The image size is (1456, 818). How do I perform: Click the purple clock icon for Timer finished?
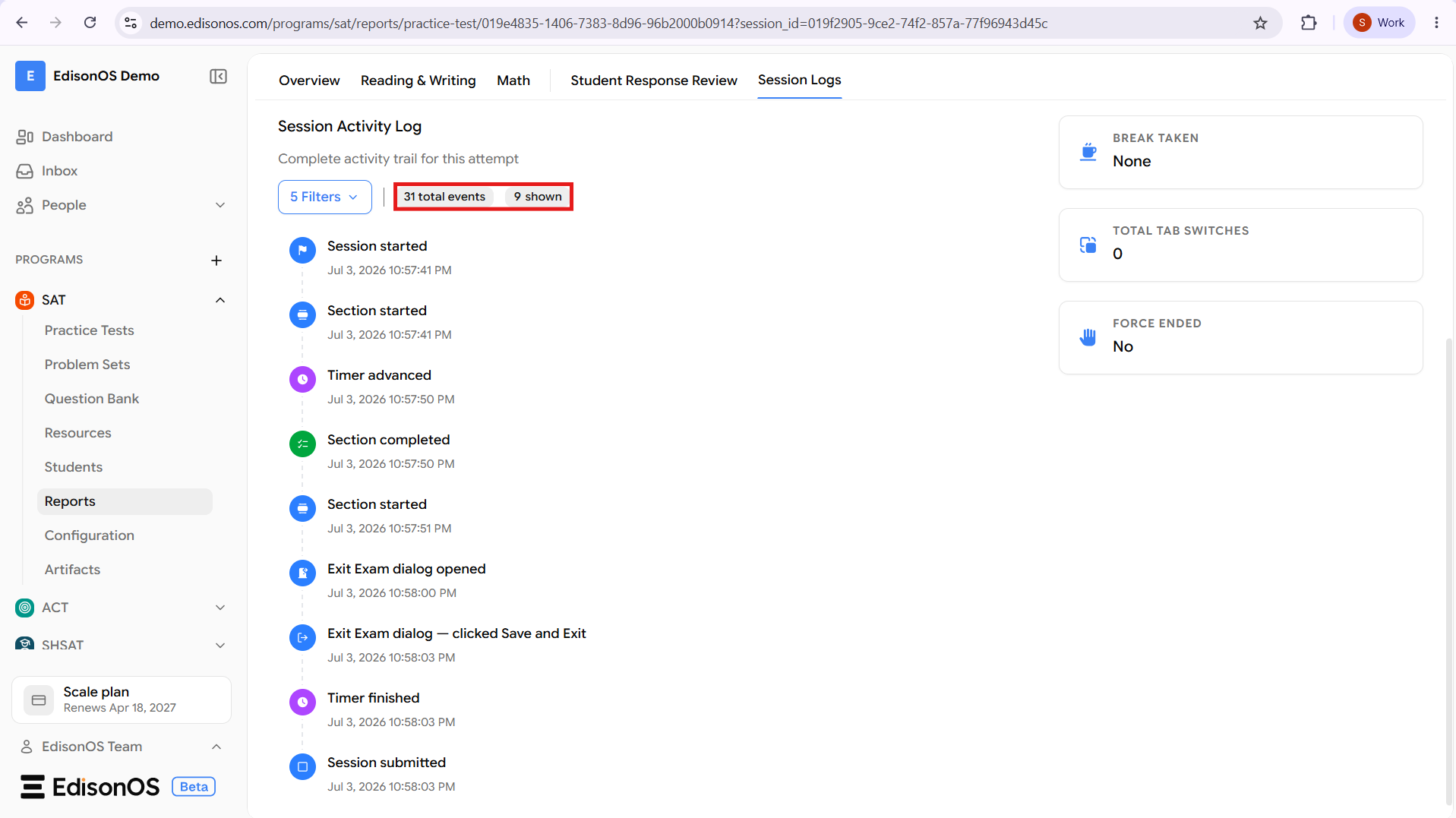point(302,702)
